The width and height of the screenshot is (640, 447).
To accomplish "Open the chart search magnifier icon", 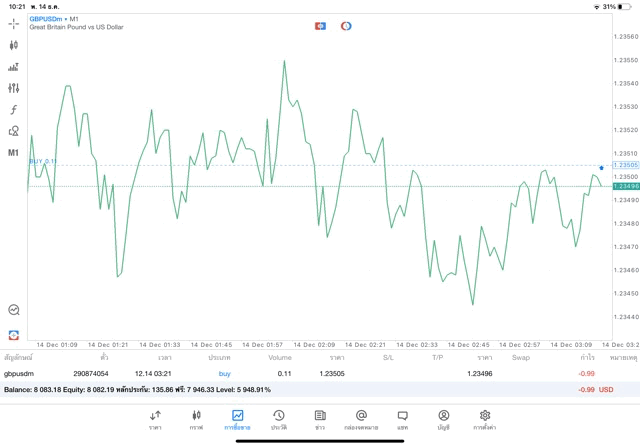I will 14,310.
